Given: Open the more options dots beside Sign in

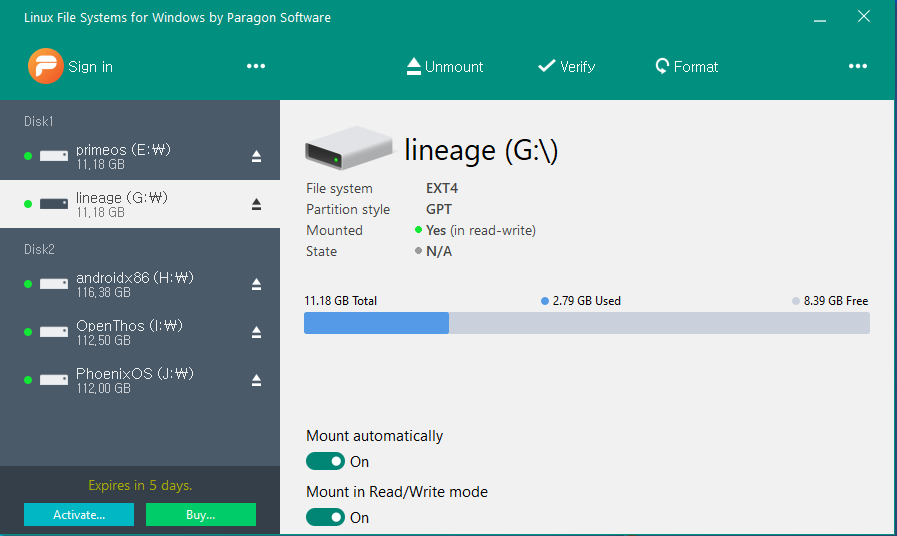Looking at the screenshot, I should [256, 66].
